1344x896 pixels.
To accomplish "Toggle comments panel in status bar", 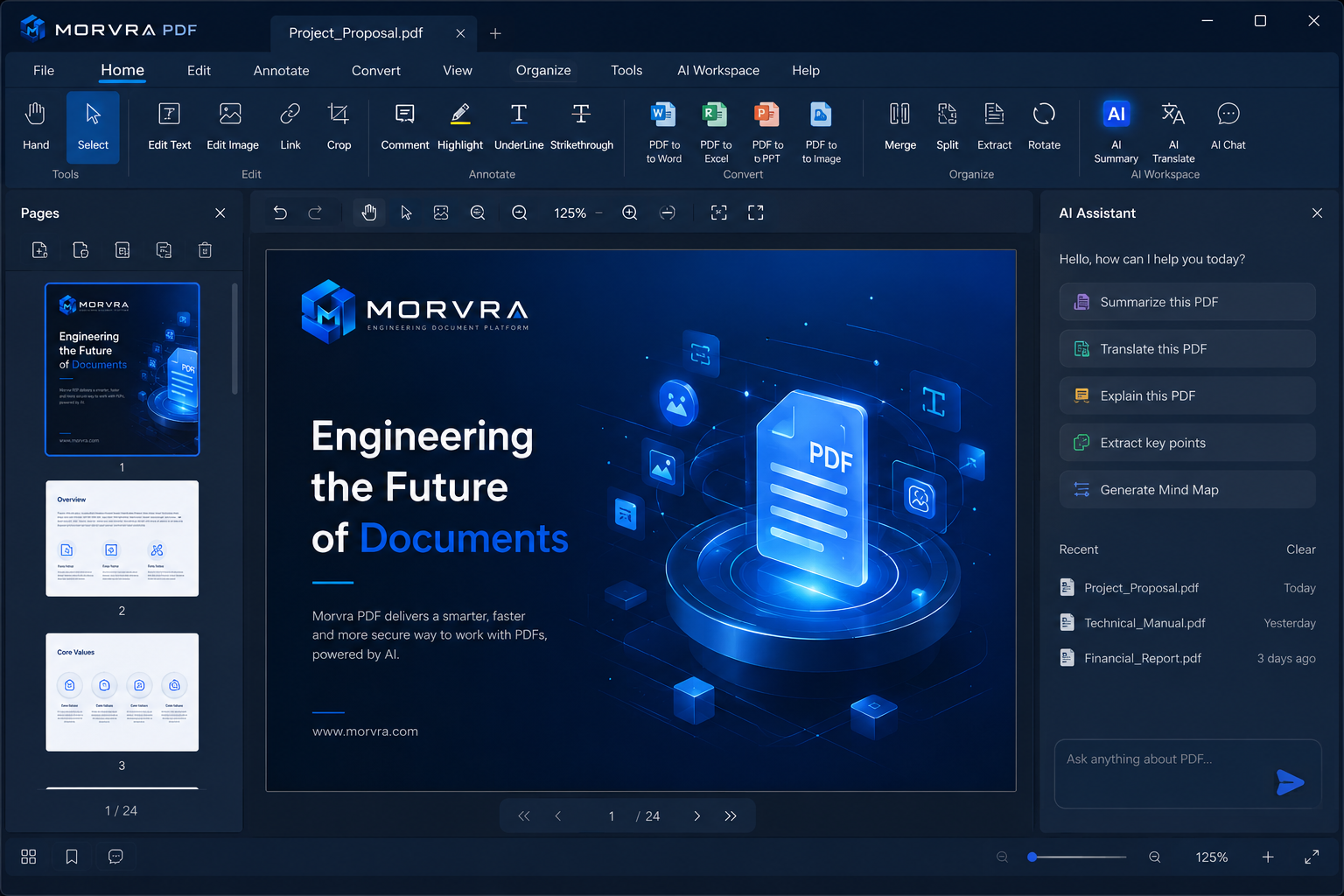I will [x=115, y=857].
